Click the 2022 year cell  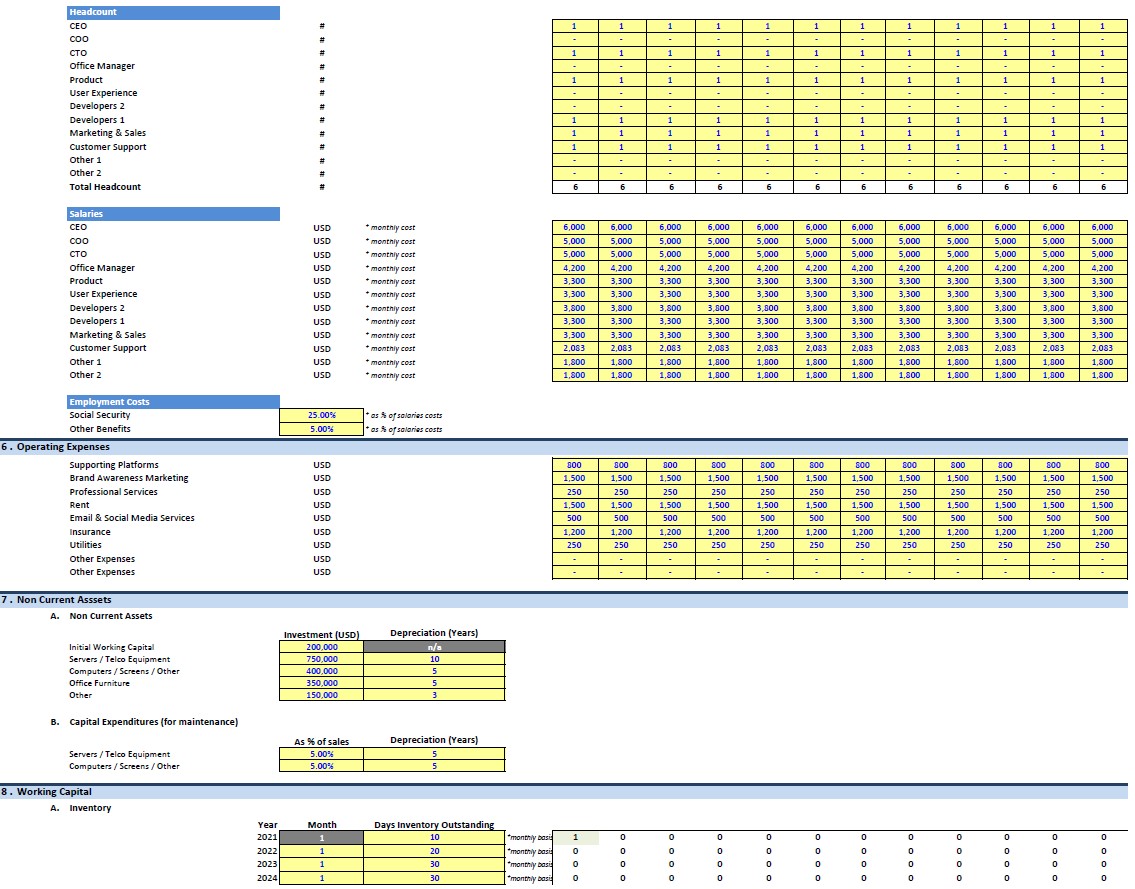[267, 851]
